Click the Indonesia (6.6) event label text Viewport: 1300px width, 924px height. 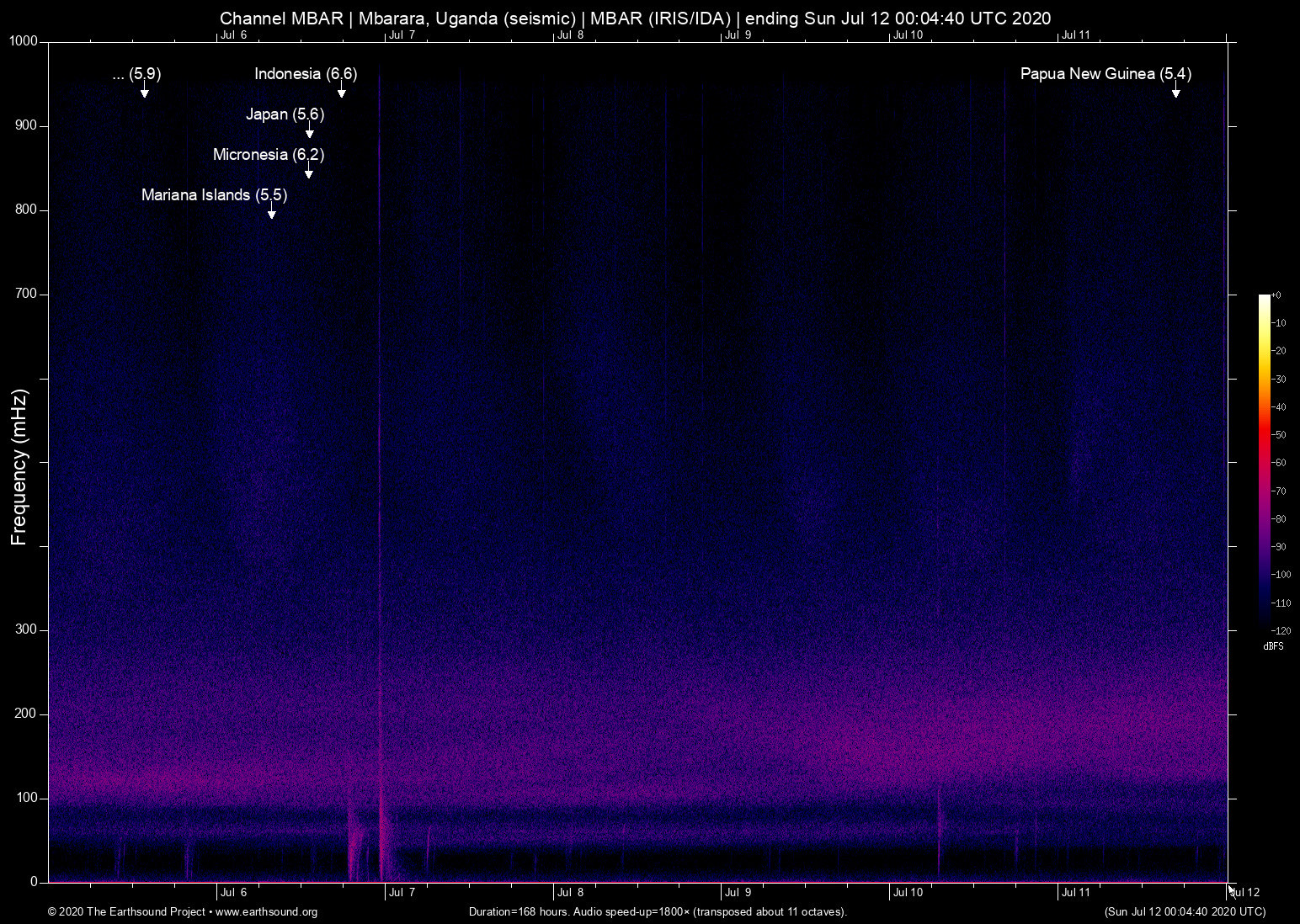click(306, 74)
